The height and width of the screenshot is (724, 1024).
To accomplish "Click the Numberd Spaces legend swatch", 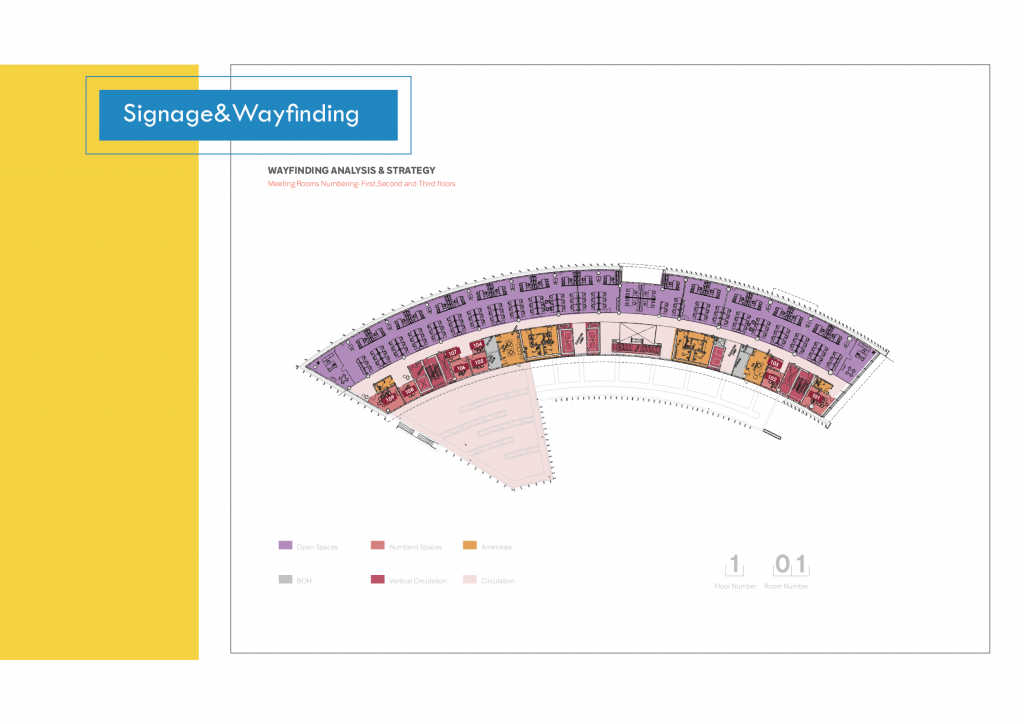I will (377, 546).
